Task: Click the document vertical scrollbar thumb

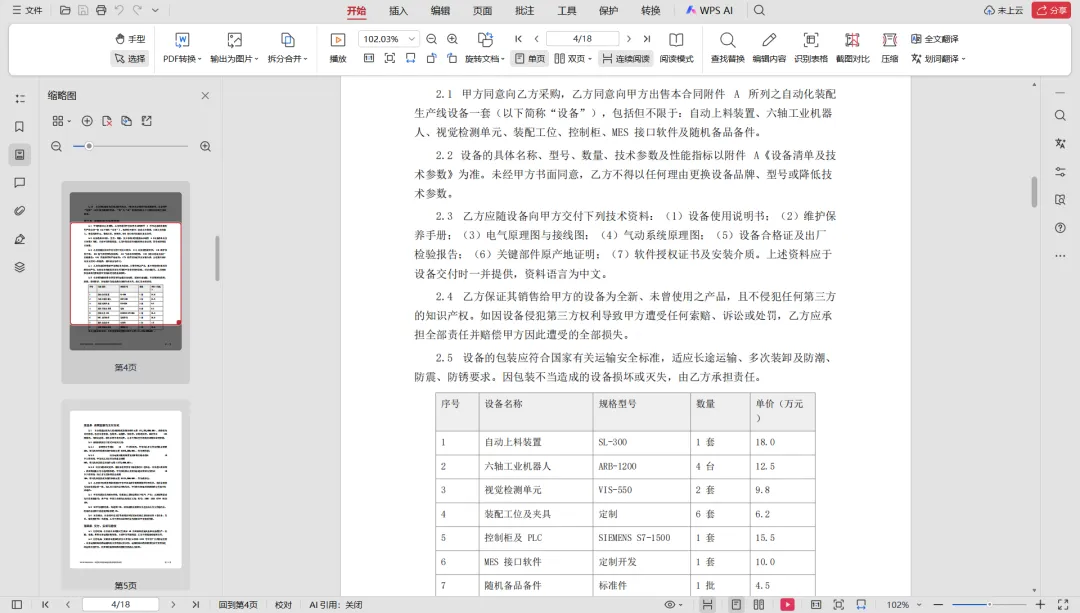Action: click(1034, 192)
